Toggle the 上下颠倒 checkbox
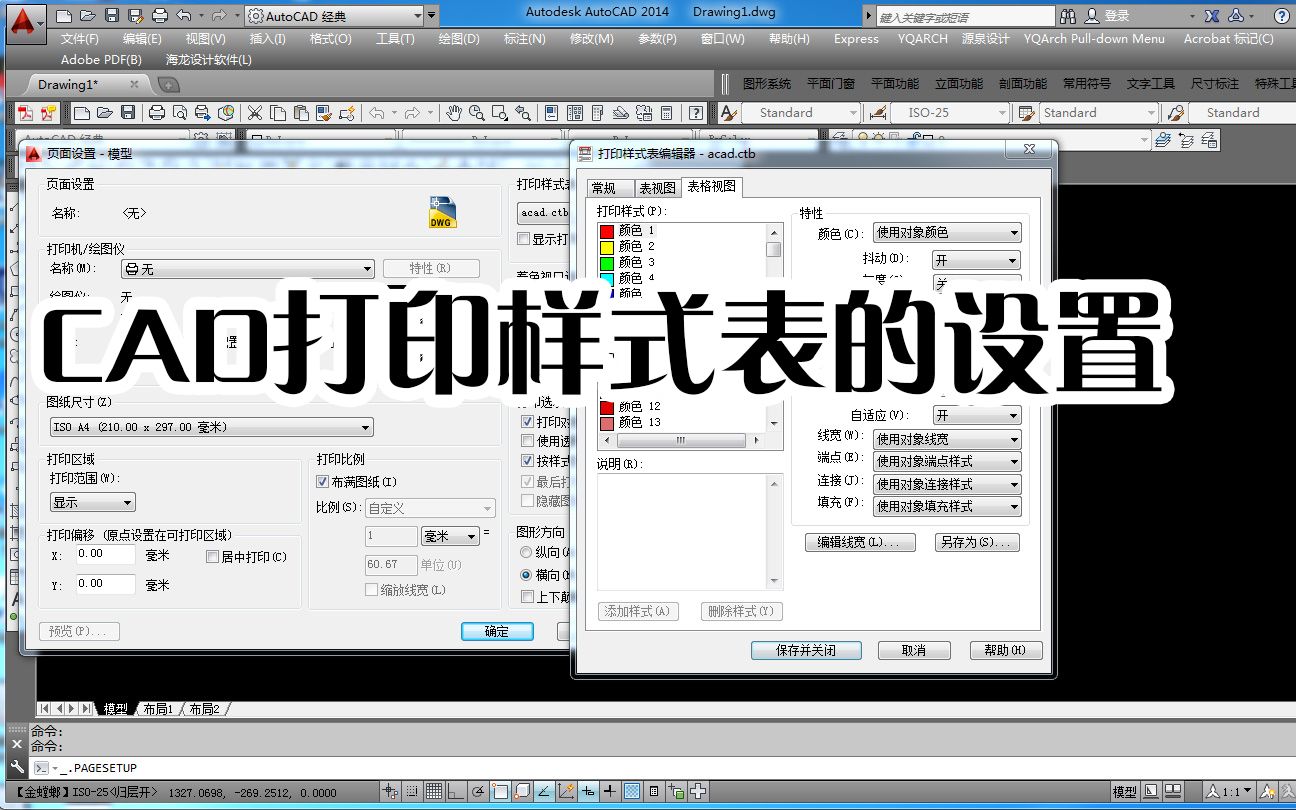 coord(528,597)
